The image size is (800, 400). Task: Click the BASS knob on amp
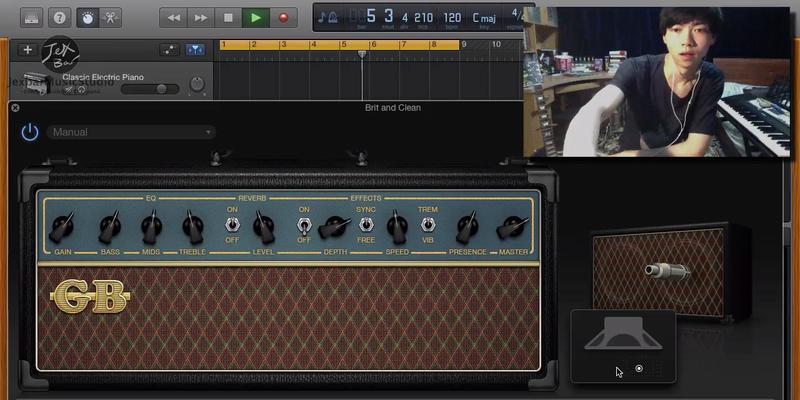click(110, 227)
